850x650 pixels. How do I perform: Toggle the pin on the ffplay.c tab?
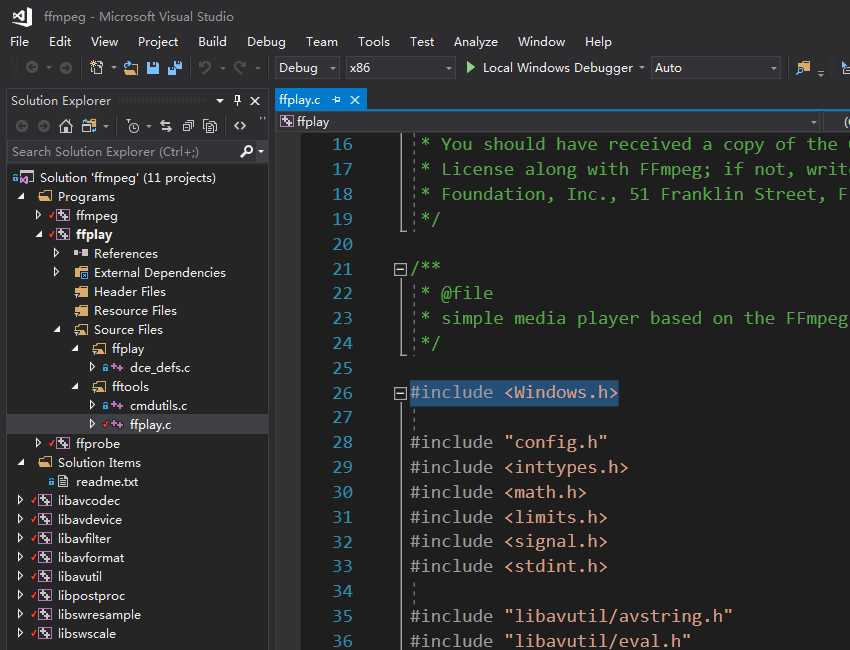[x=337, y=100]
